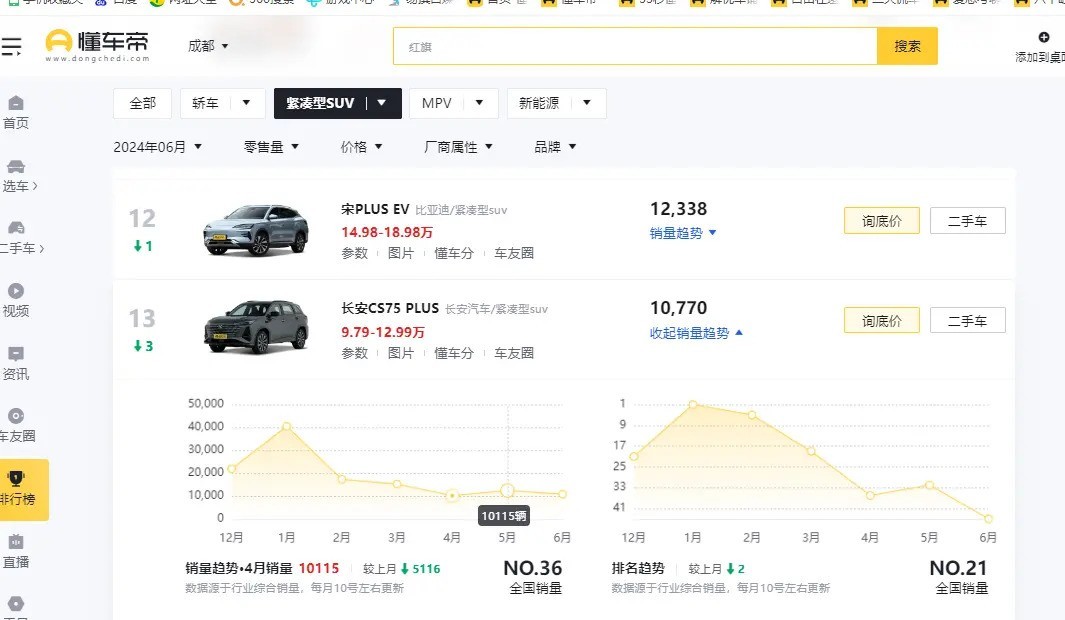
Task: Open 图片 link for 长安CS75 PLUS
Action: [x=401, y=353]
